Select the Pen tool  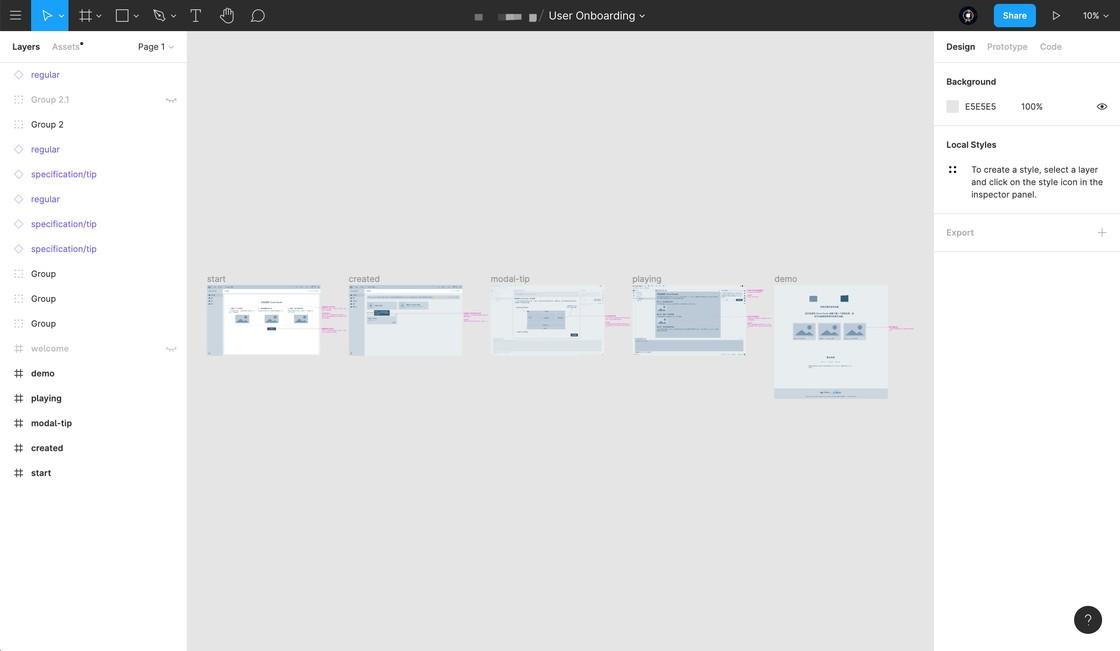tap(159, 15)
